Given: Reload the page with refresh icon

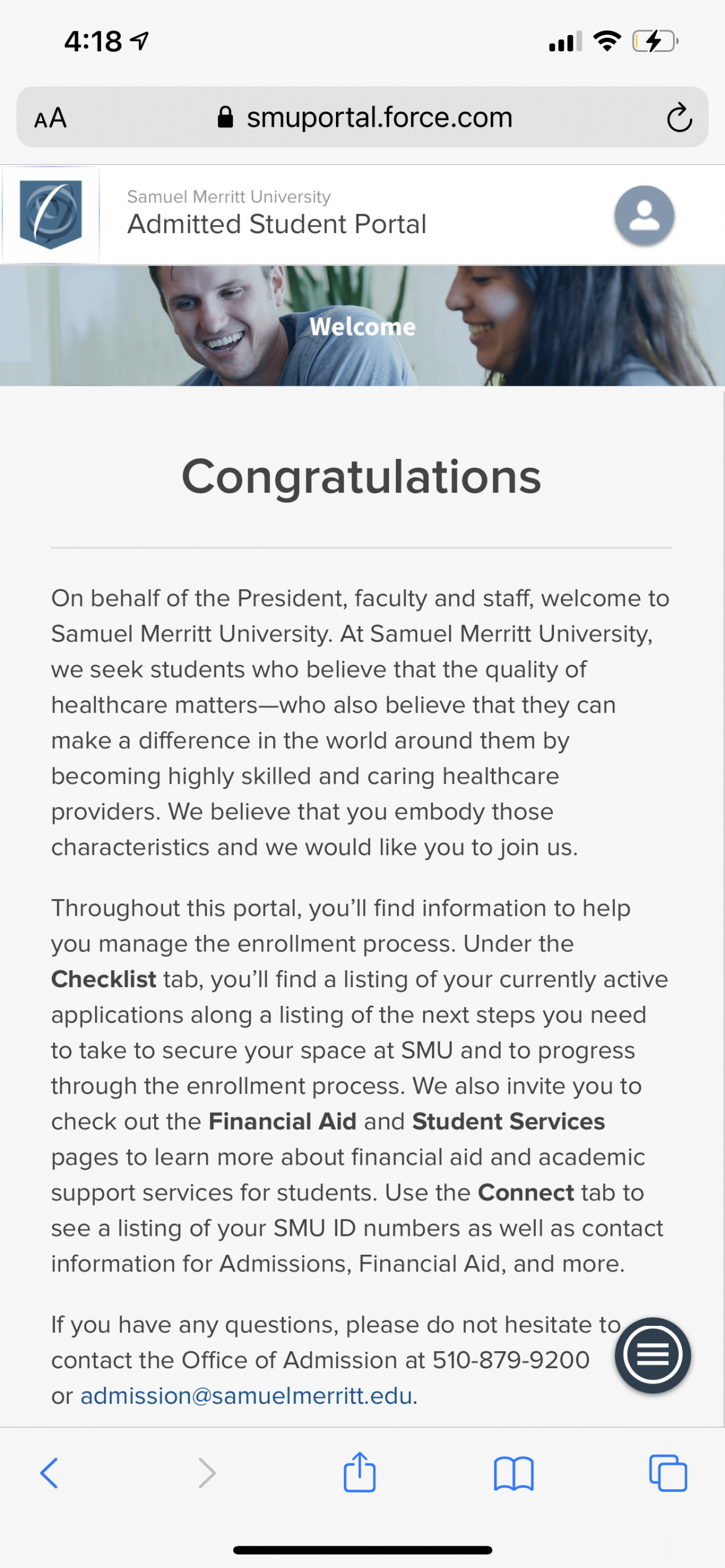Looking at the screenshot, I should [678, 118].
